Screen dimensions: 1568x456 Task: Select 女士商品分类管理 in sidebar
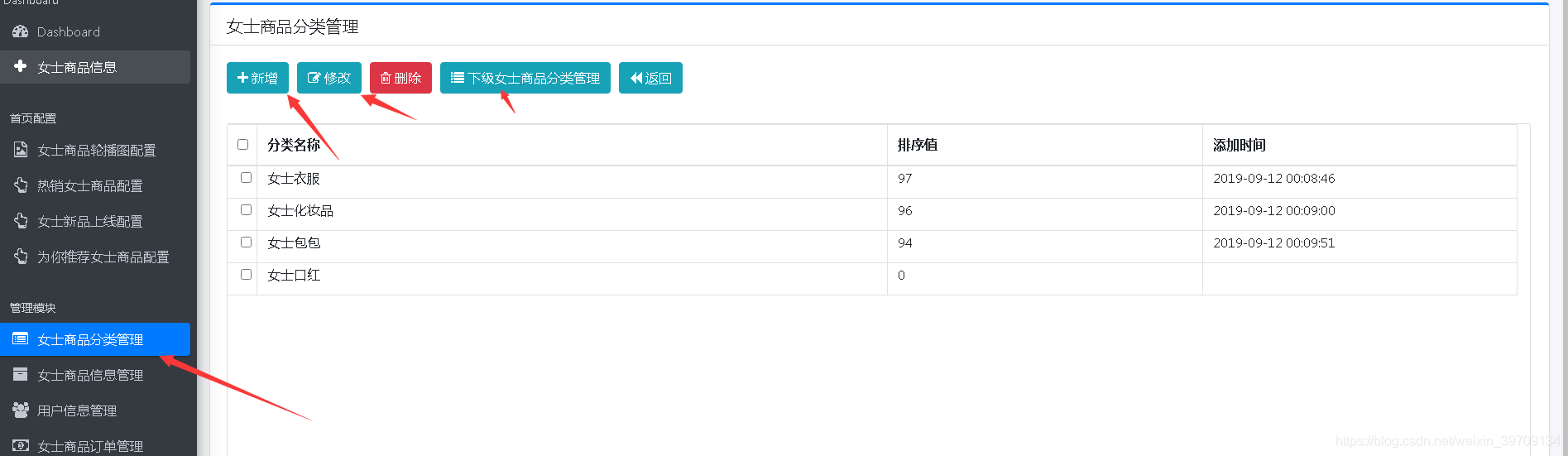pyautogui.click(x=95, y=339)
